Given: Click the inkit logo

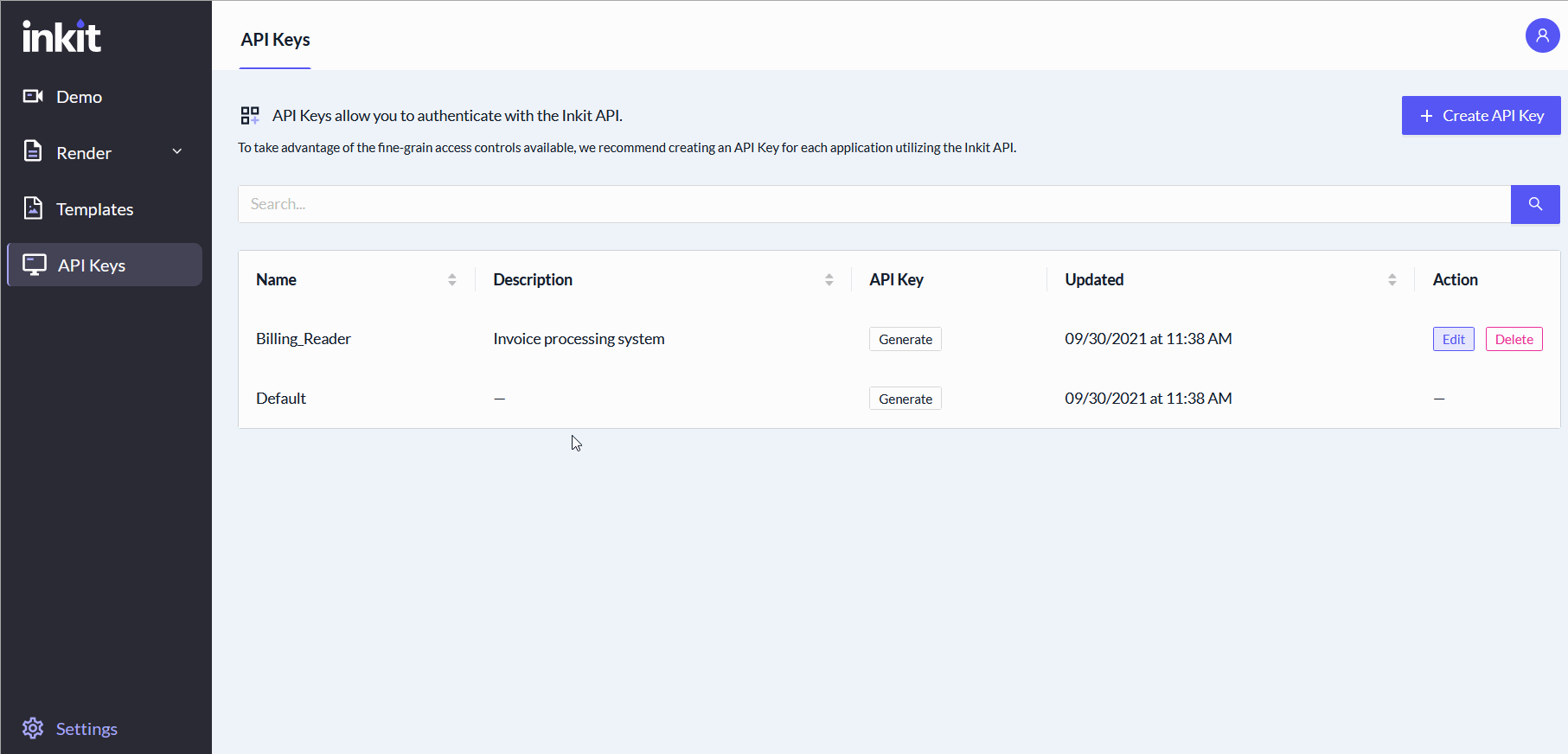Looking at the screenshot, I should (x=61, y=36).
